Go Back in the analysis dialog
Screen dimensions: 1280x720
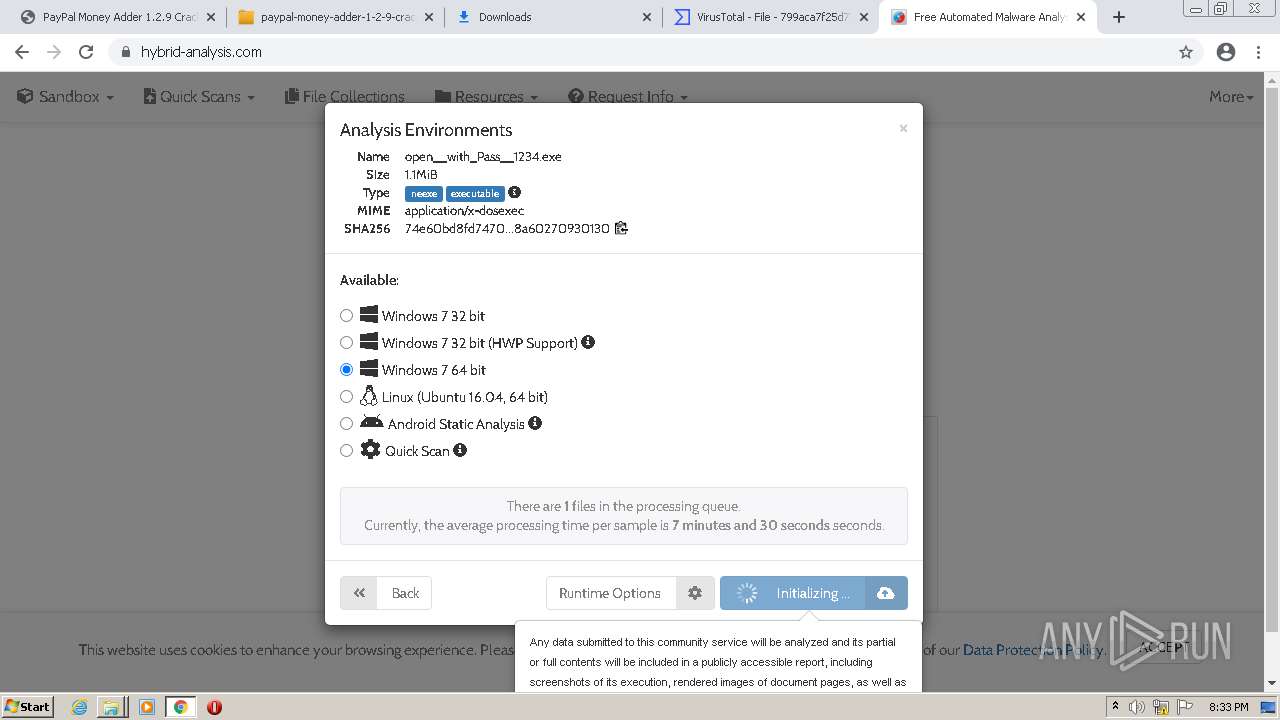coord(386,593)
